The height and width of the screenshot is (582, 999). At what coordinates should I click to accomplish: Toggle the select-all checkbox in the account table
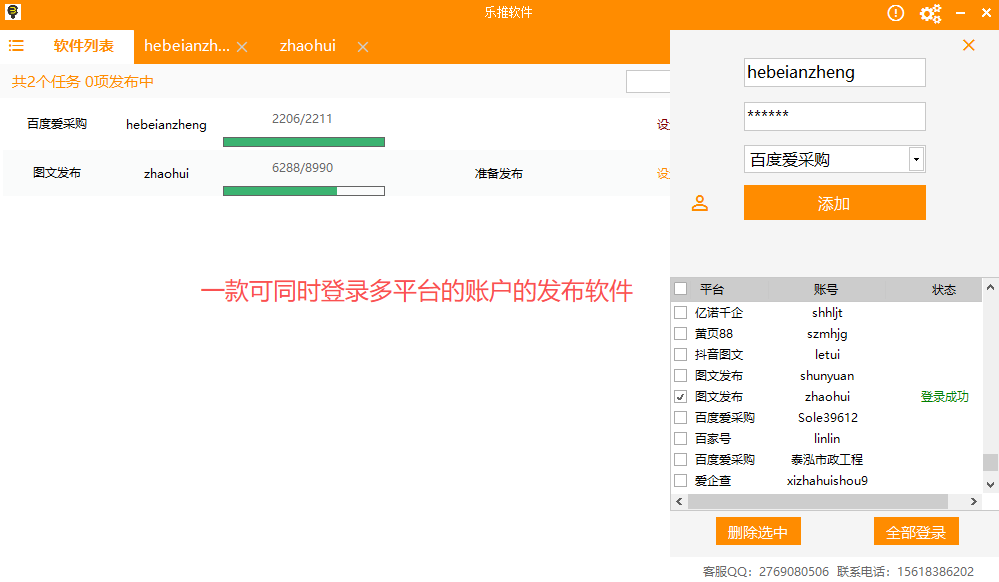(x=681, y=289)
